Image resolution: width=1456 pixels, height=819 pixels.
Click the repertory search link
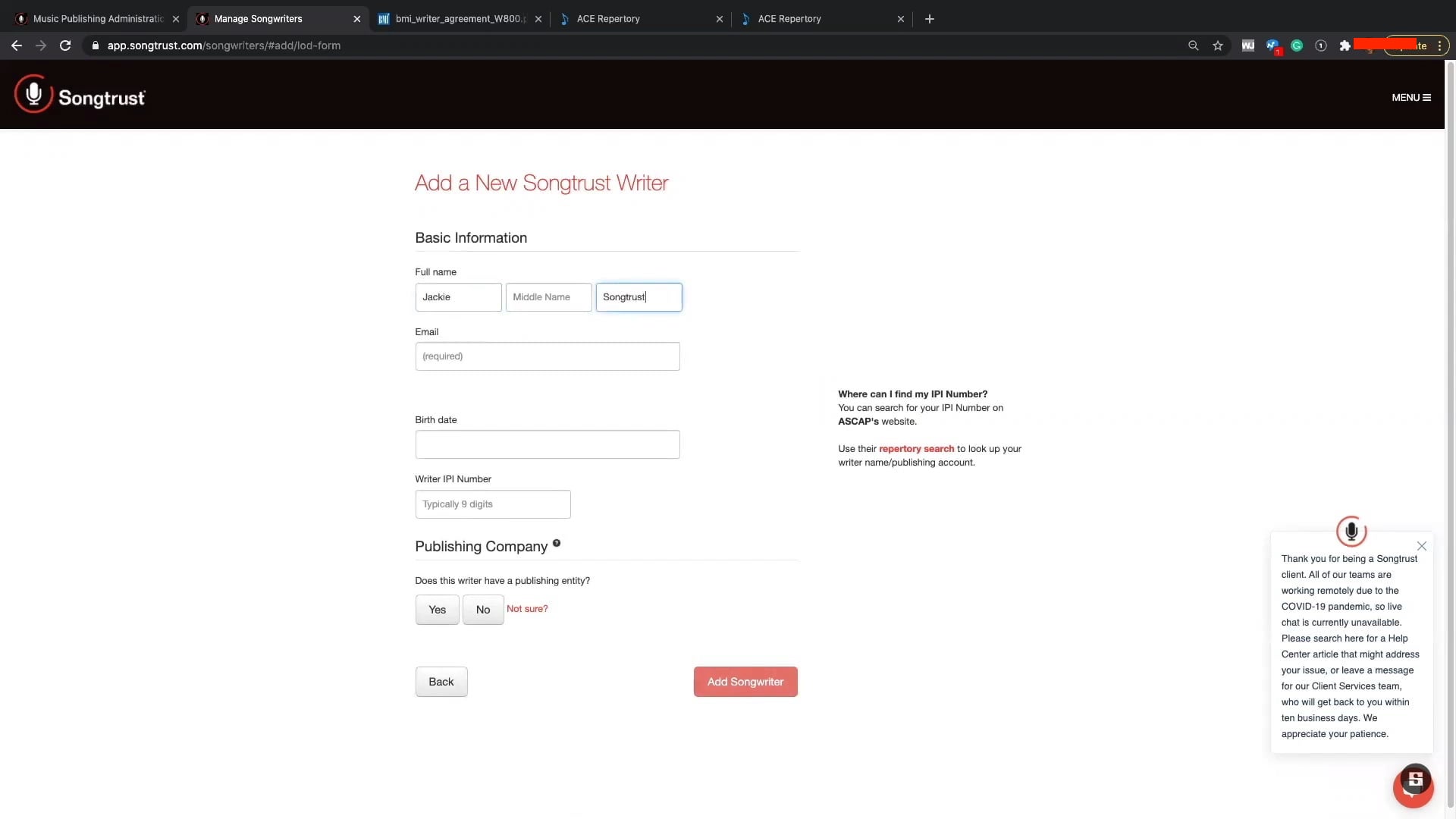point(916,449)
